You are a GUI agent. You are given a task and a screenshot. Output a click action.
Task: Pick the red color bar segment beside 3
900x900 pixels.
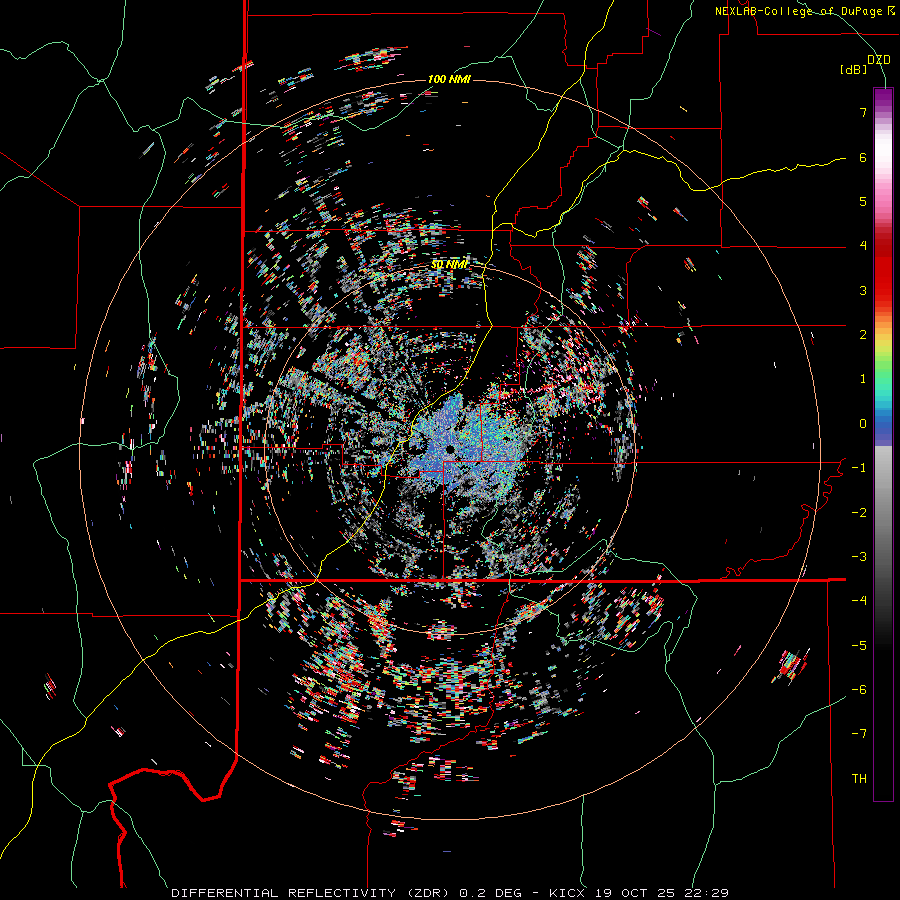pyautogui.click(x=883, y=290)
